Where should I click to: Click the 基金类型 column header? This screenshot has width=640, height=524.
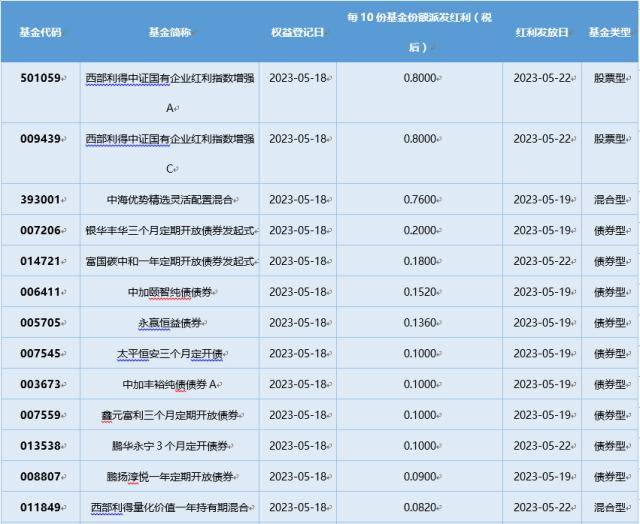[x=609, y=32]
